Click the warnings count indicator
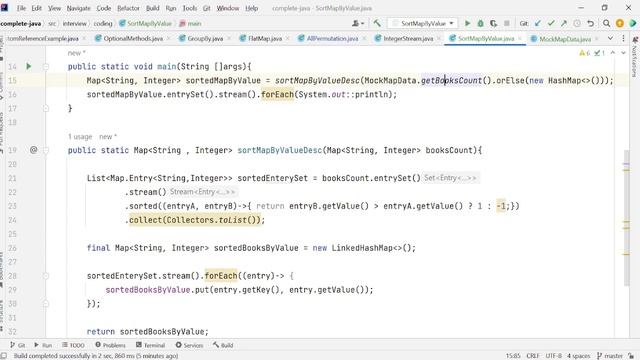The height and width of the screenshot is (360, 640). pyautogui.click(x=584, y=53)
